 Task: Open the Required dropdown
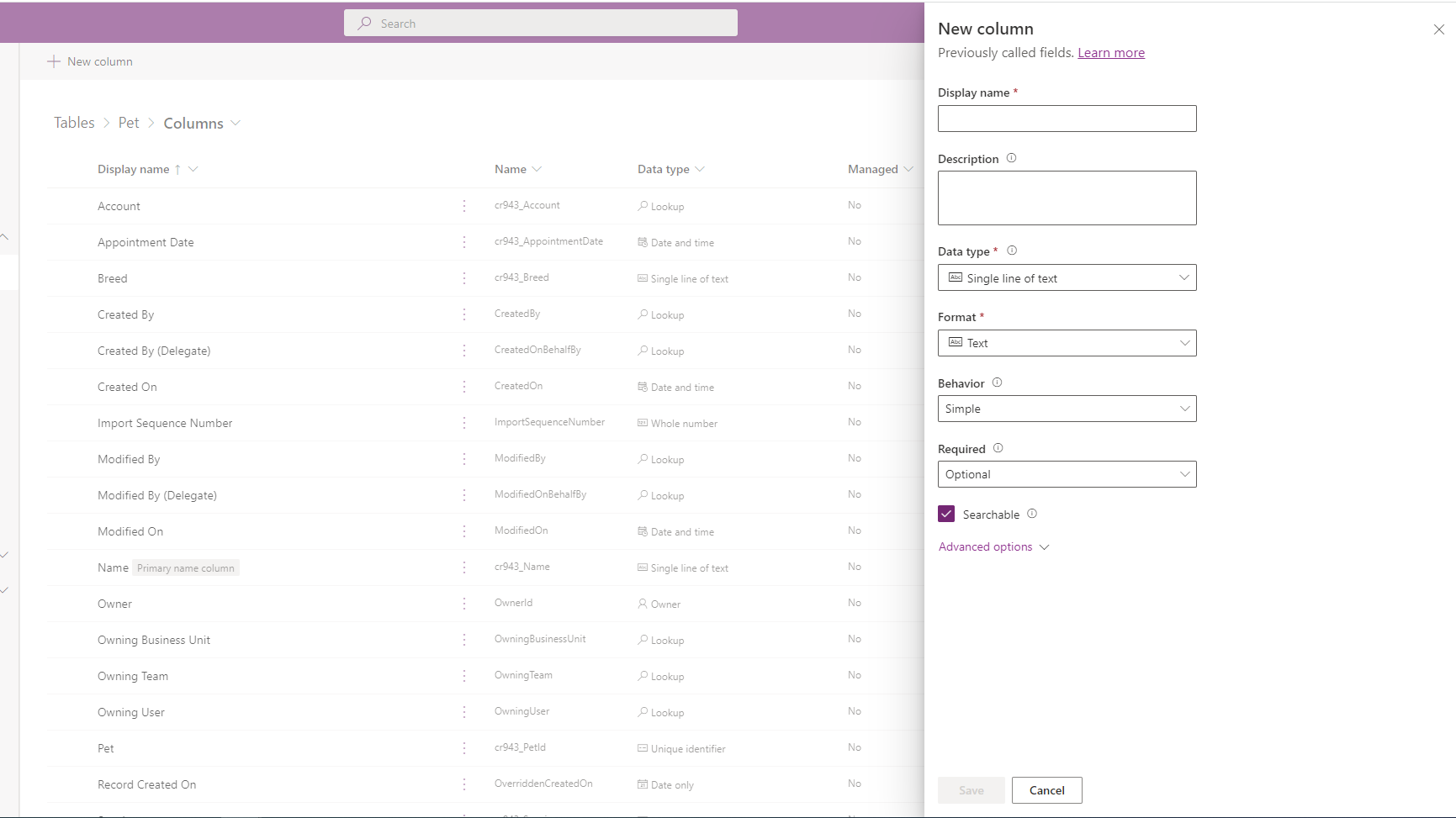click(x=1067, y=474)
